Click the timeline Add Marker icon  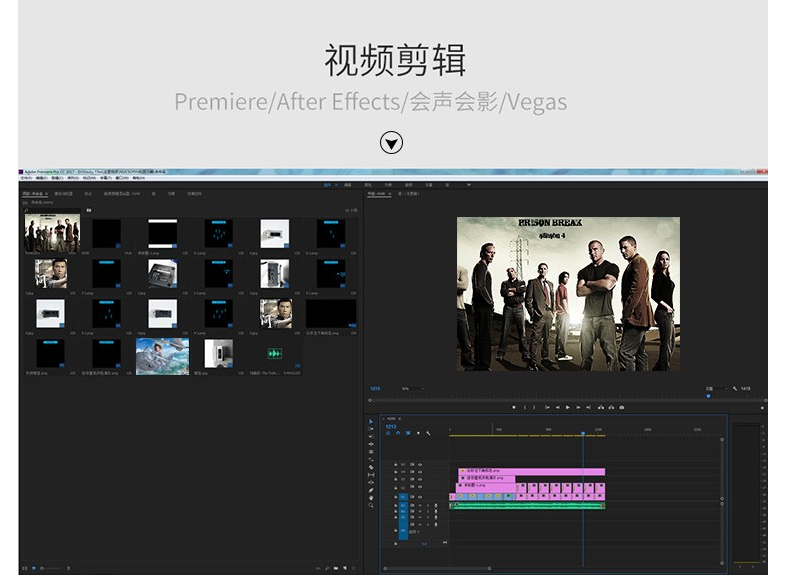pyautogui.click(x=418, y=433)
